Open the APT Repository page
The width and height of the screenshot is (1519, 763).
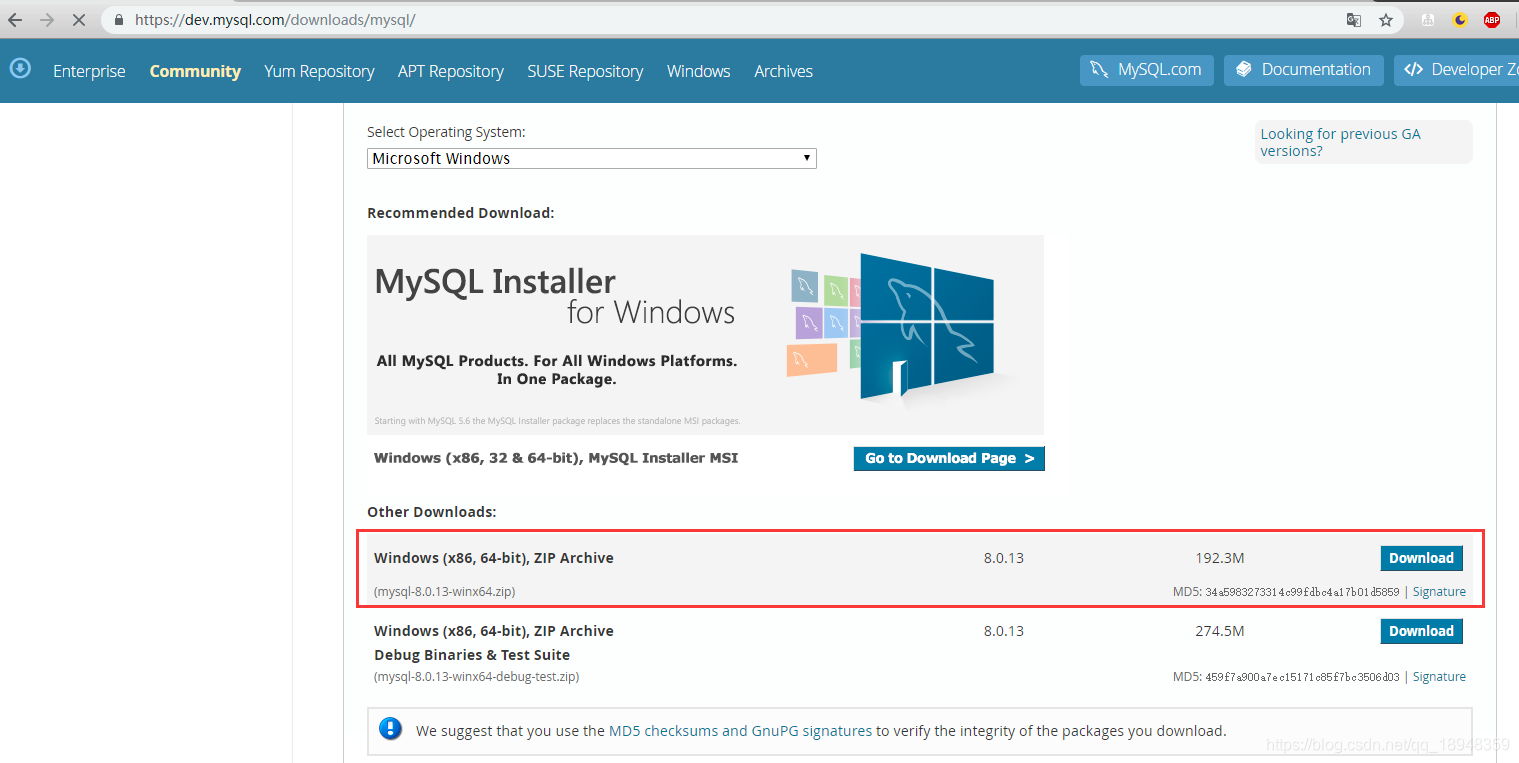(451, 71)
